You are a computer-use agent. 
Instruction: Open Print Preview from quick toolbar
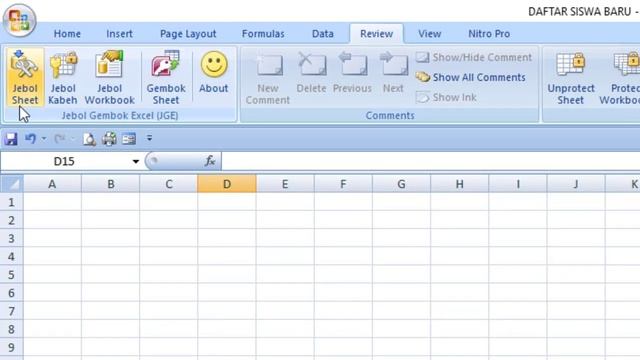(89, 139)
